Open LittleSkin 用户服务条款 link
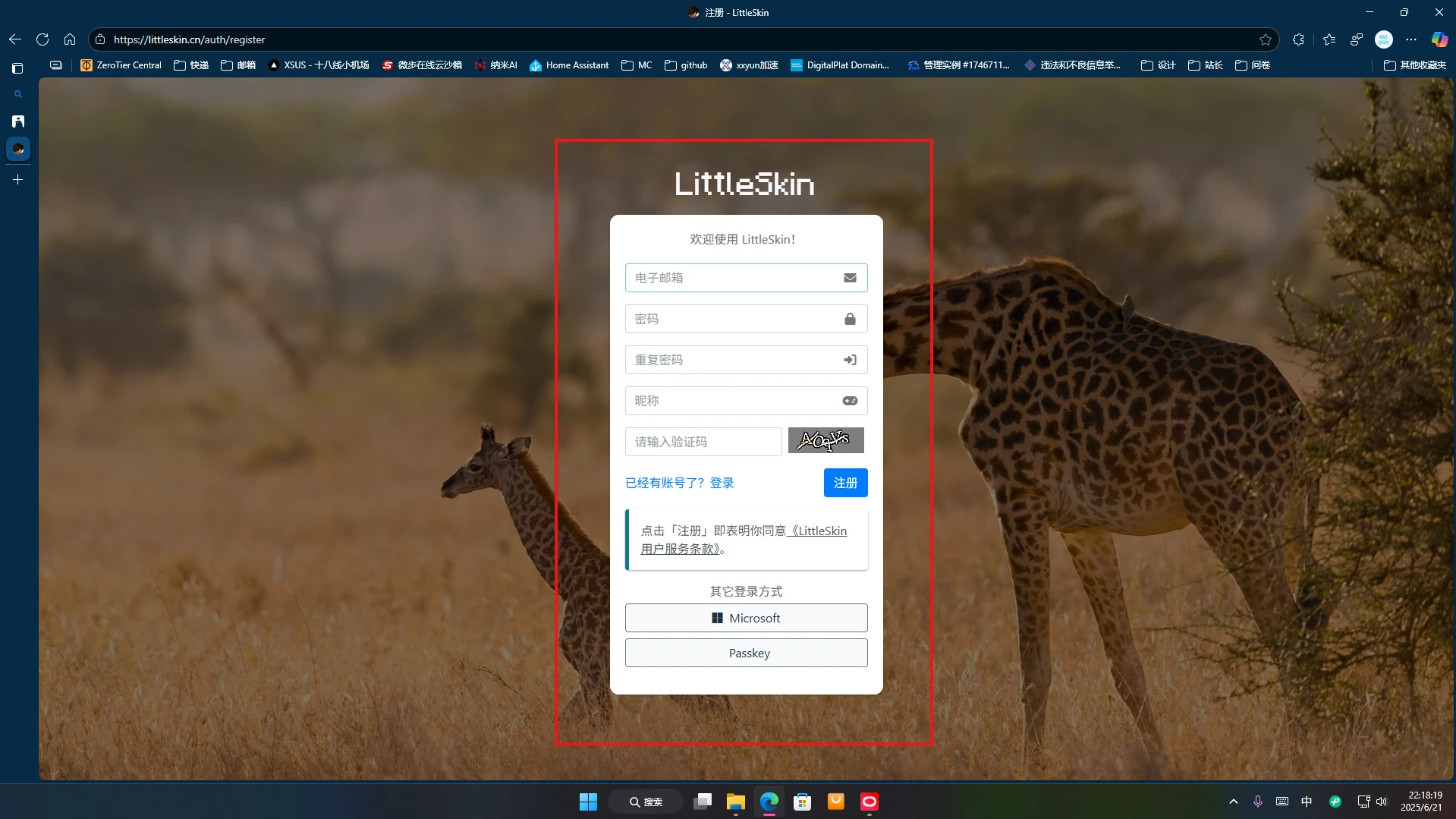This screenshot has height=819, width=1456. (x=744, y=540)
